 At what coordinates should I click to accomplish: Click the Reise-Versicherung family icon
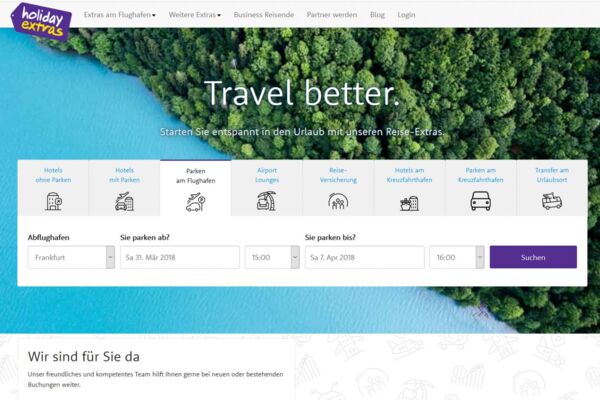(x=338, y=201)
